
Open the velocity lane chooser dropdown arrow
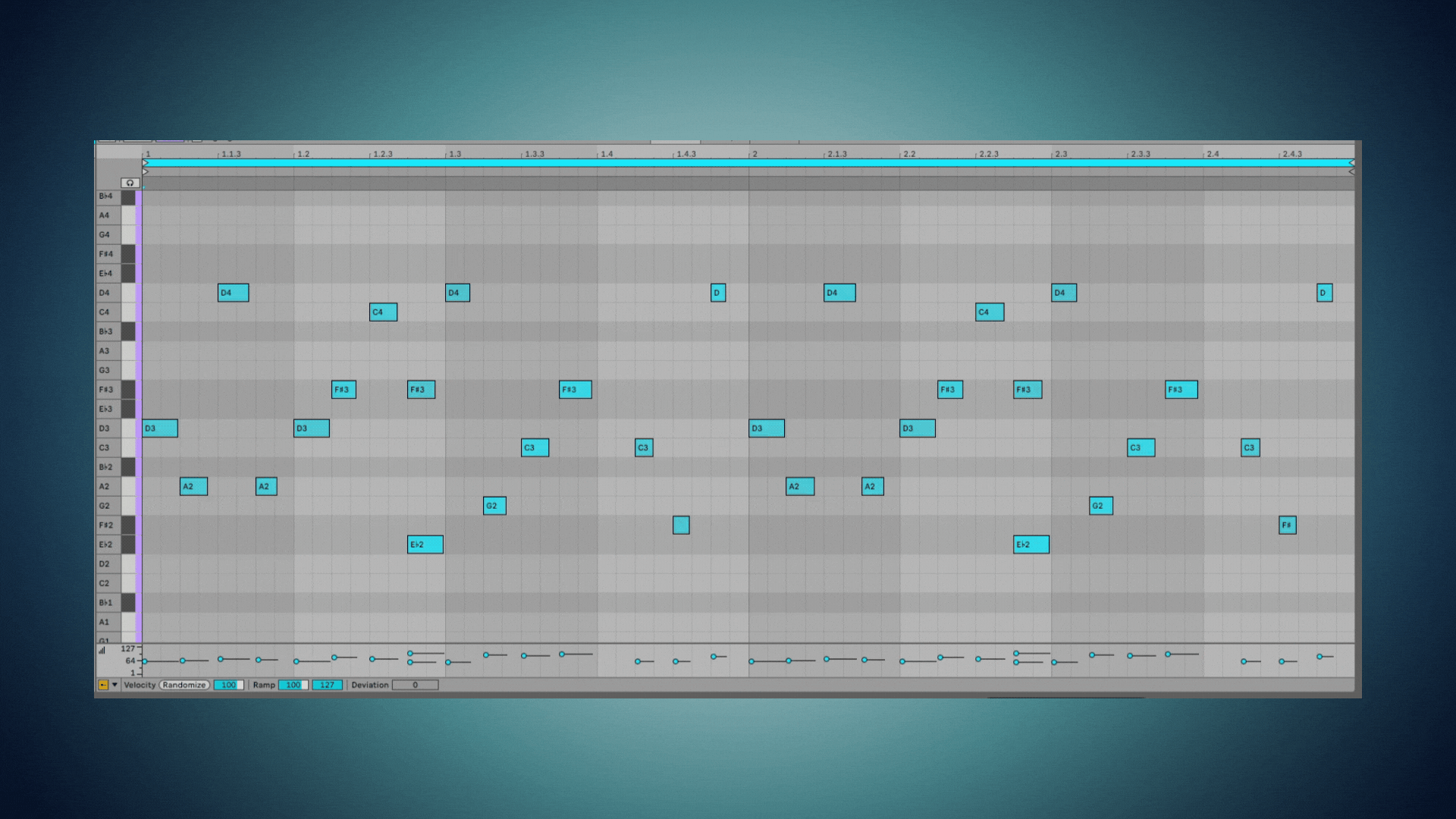pos(115,684)
